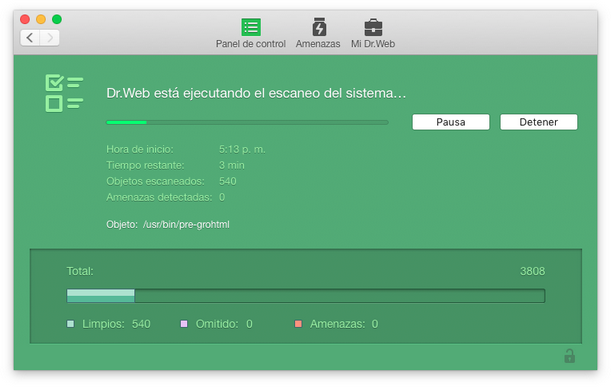Maximize the window with the green button
The image size is (611, 387).
tap(57, 19)
